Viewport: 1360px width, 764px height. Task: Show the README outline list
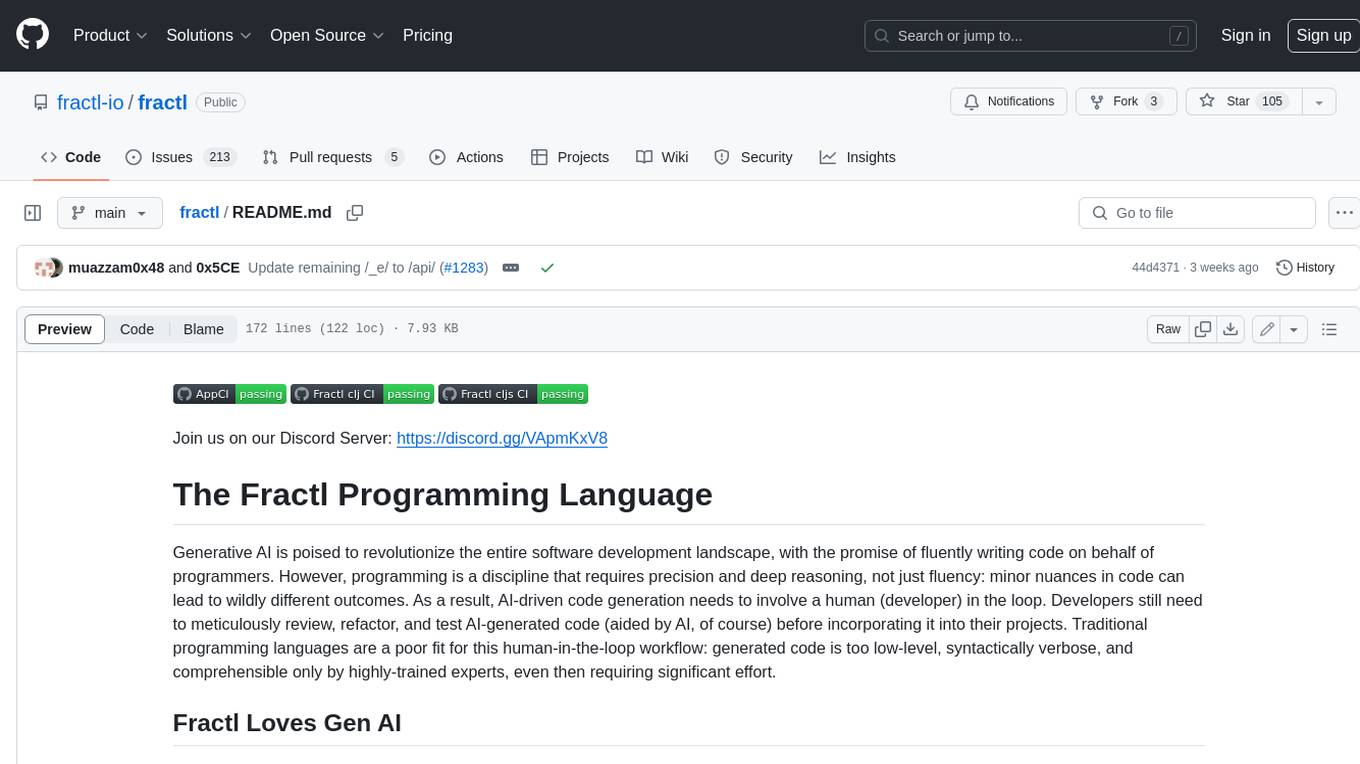pyautogui.click(x=1329, y=329)
